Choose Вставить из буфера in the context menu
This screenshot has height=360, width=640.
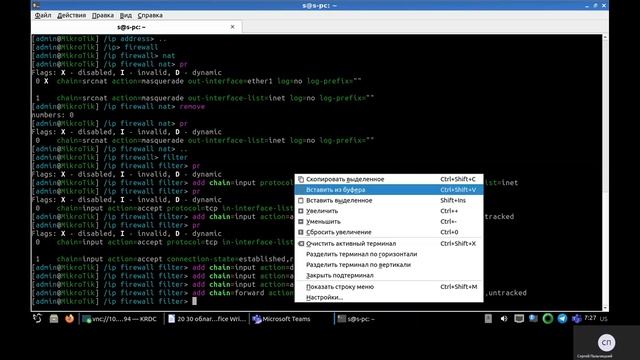tap(389, 190)
